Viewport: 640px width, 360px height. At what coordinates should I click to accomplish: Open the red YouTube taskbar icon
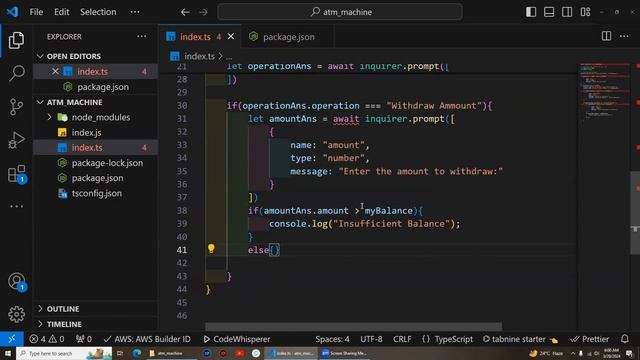click(x=240, y=353)
